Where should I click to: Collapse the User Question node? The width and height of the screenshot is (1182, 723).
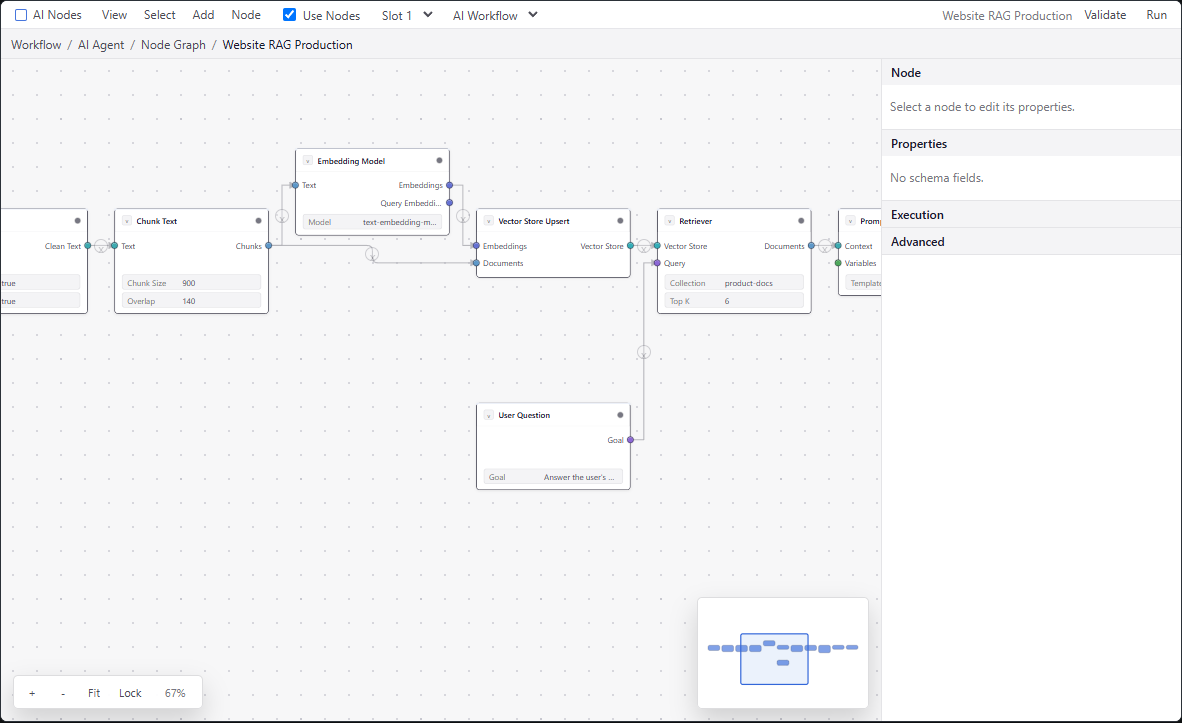(489, 415)
